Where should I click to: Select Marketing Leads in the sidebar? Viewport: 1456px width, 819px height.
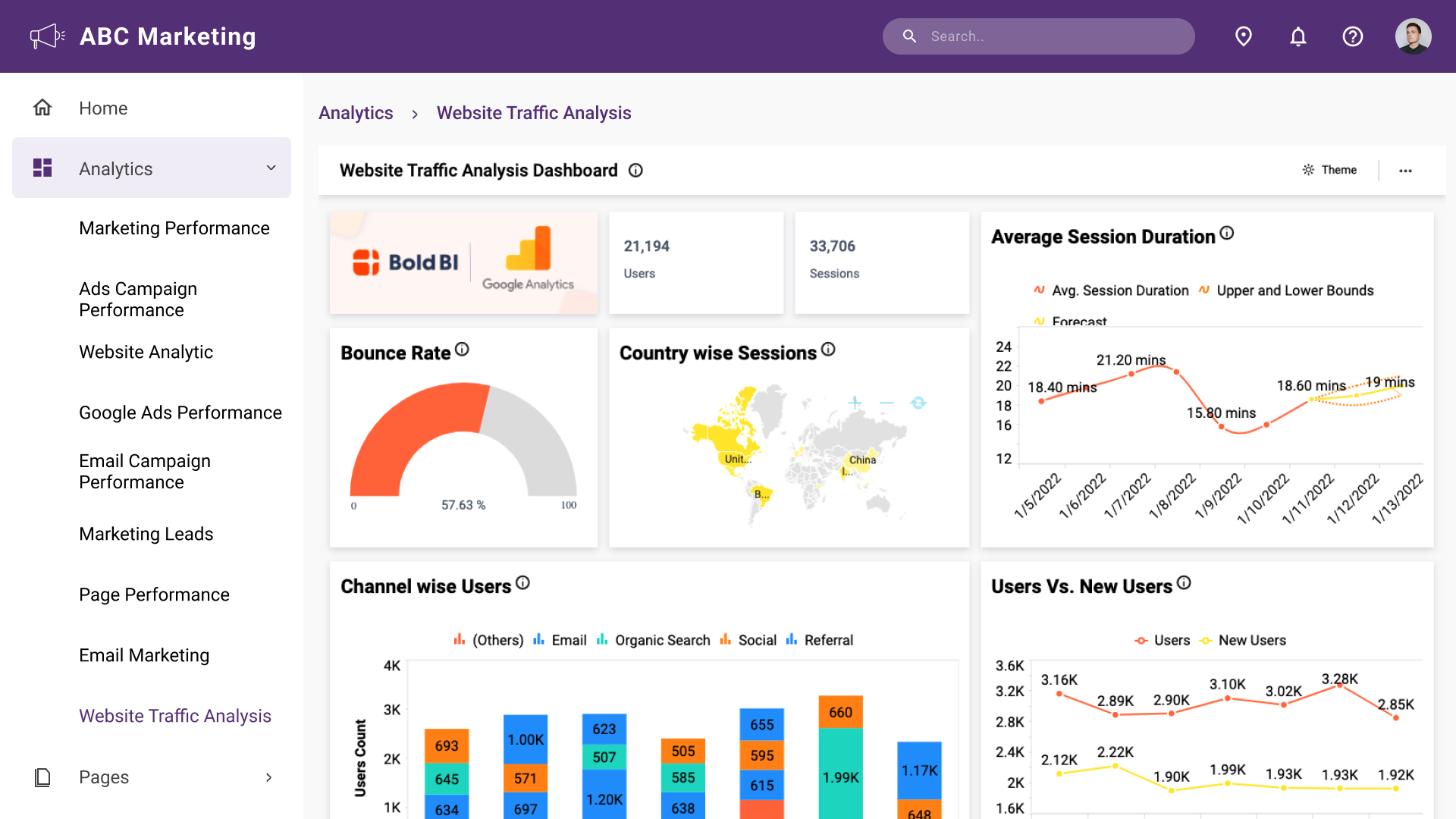[146, 534]
